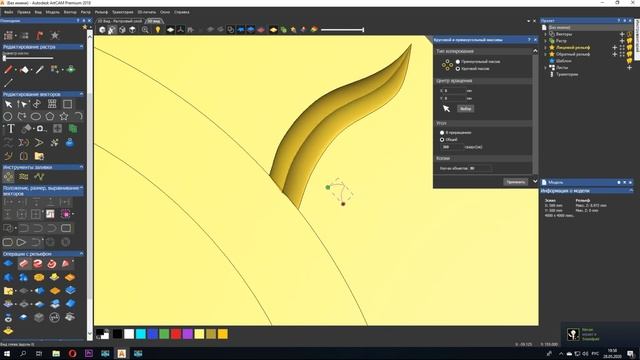Viewport: 640px width, 360px height.
Task: Select the rectangle vector drawing tool
Action: click(67, 104)
